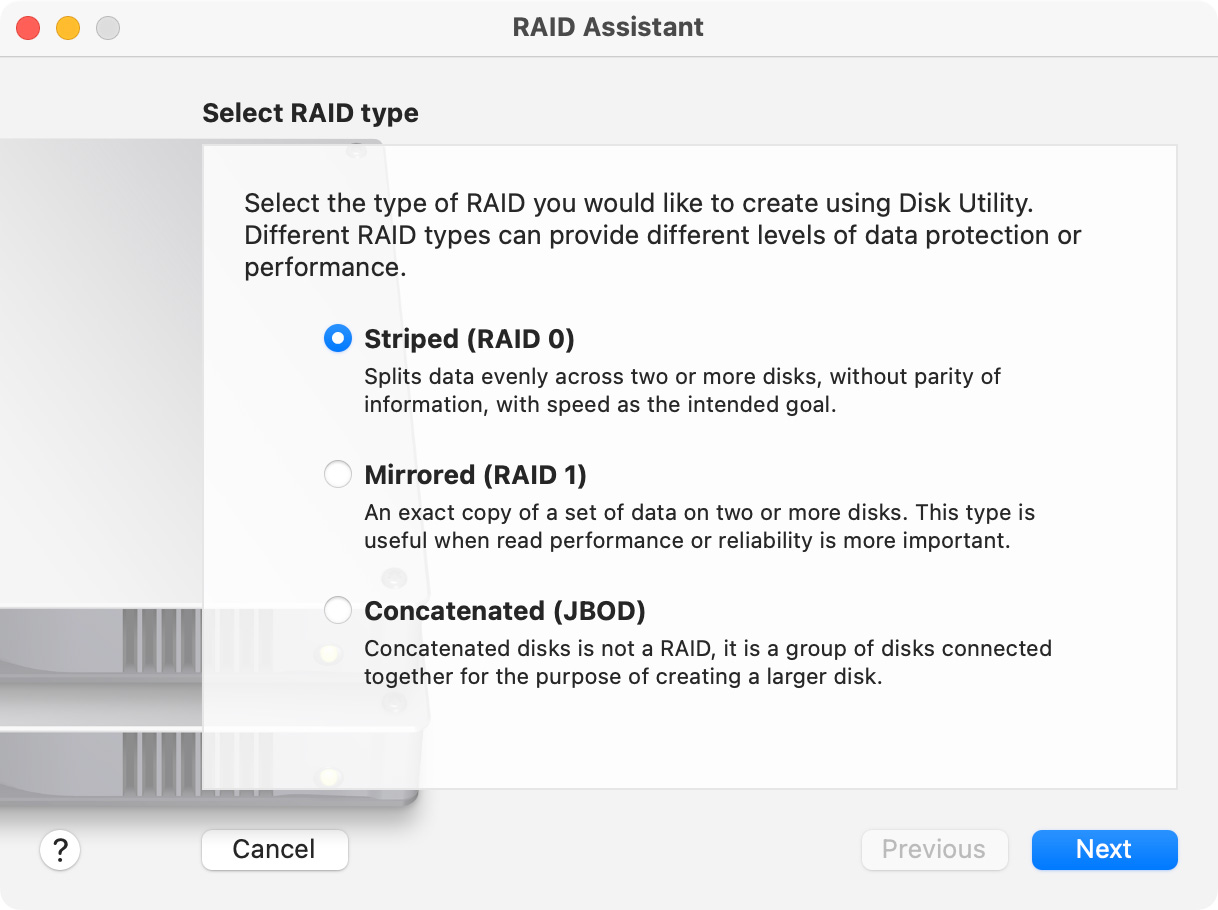
Task: Click the intro paragraph mentioning Disk Utility
Action: [x=663, y=236]
